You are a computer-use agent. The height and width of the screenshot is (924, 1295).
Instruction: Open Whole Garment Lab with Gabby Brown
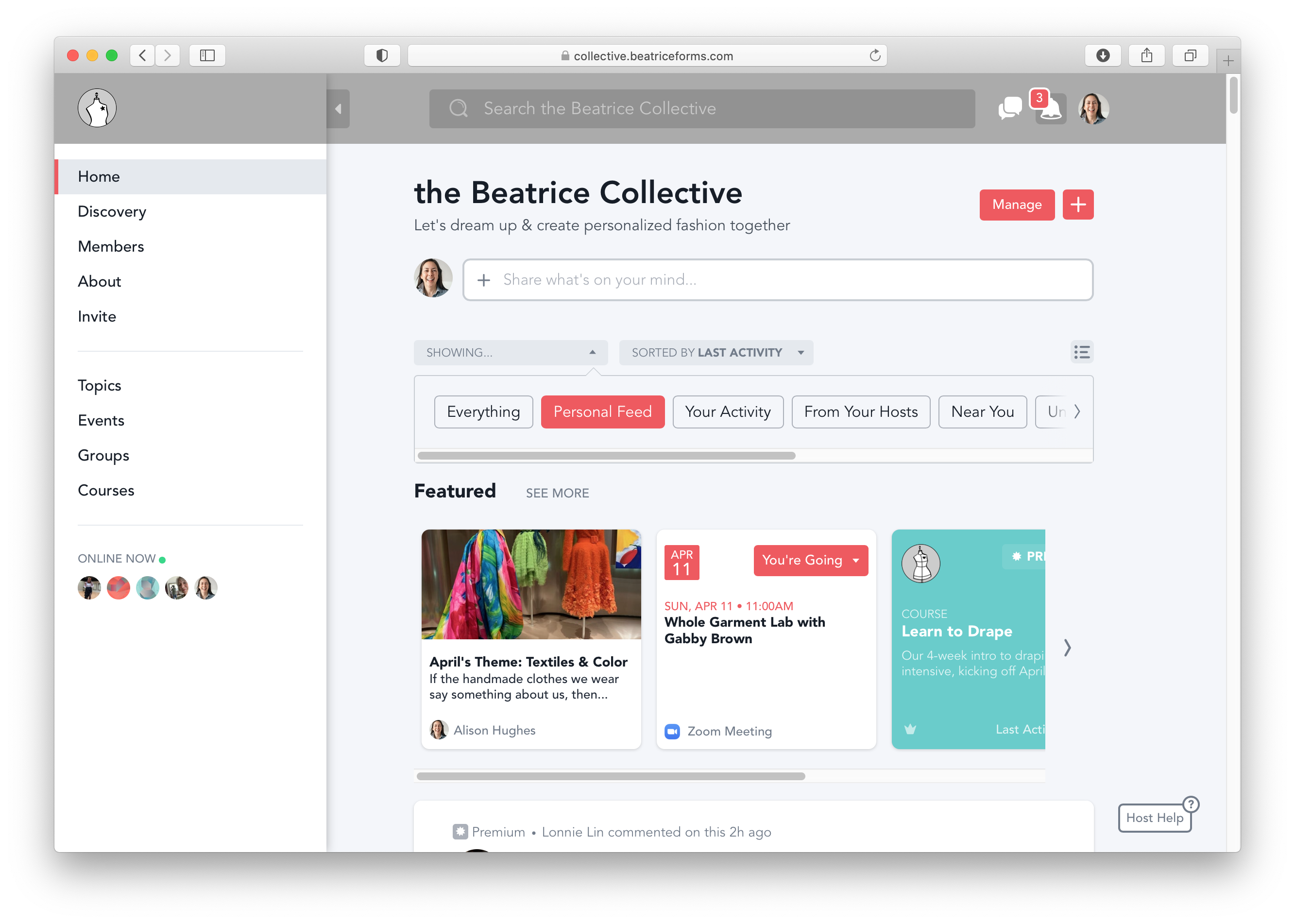(x=745, y=631)
